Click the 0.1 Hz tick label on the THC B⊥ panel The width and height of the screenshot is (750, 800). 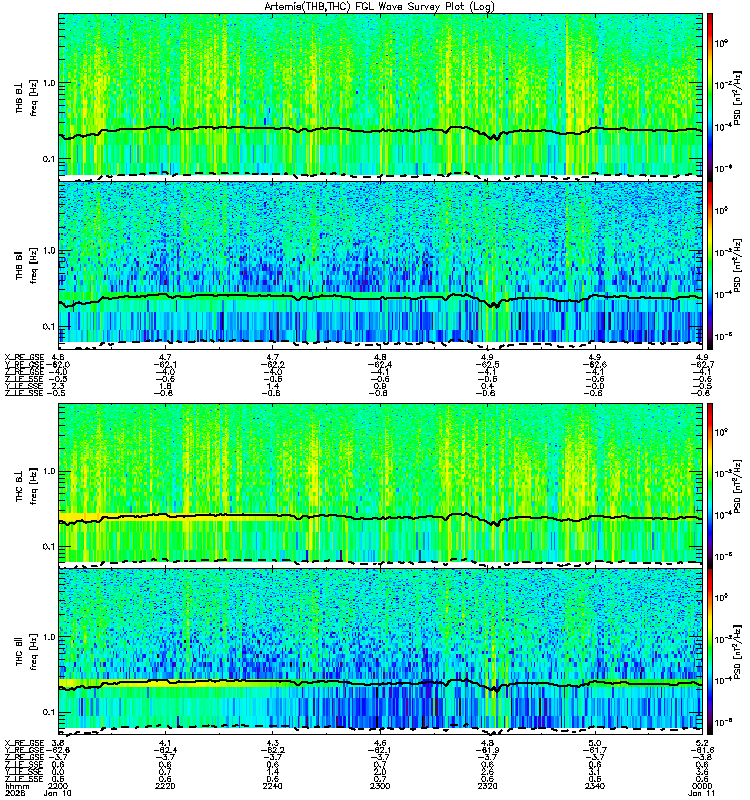[x=49, y=546]
